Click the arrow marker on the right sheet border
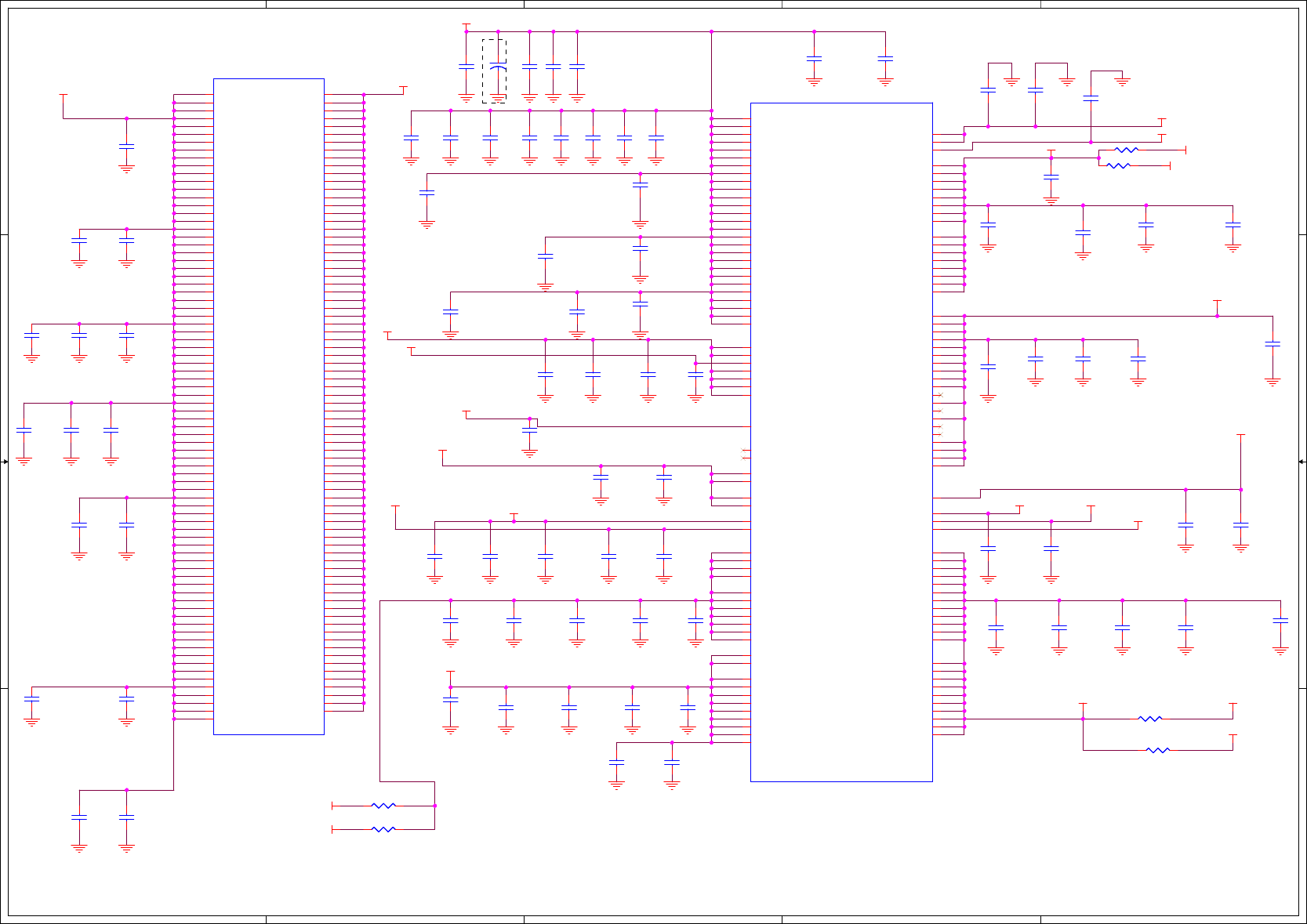Viewport: 1307px width, 924px height. pos(1302,462)
